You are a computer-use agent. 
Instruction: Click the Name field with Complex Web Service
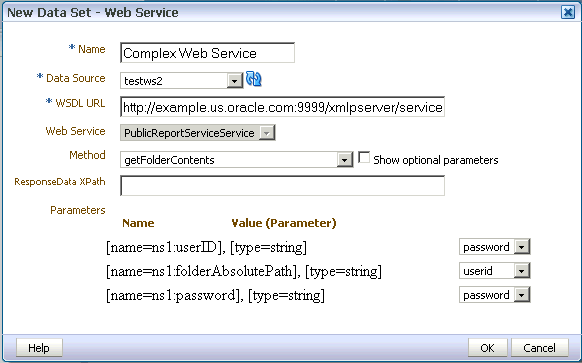click(207, 53)
